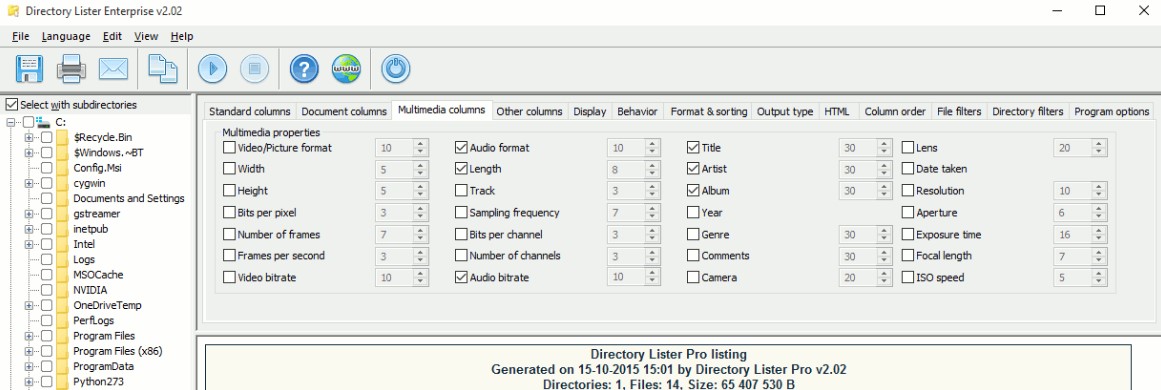
Task: Click the WWW globe website icon
Action: coord(347,69)
